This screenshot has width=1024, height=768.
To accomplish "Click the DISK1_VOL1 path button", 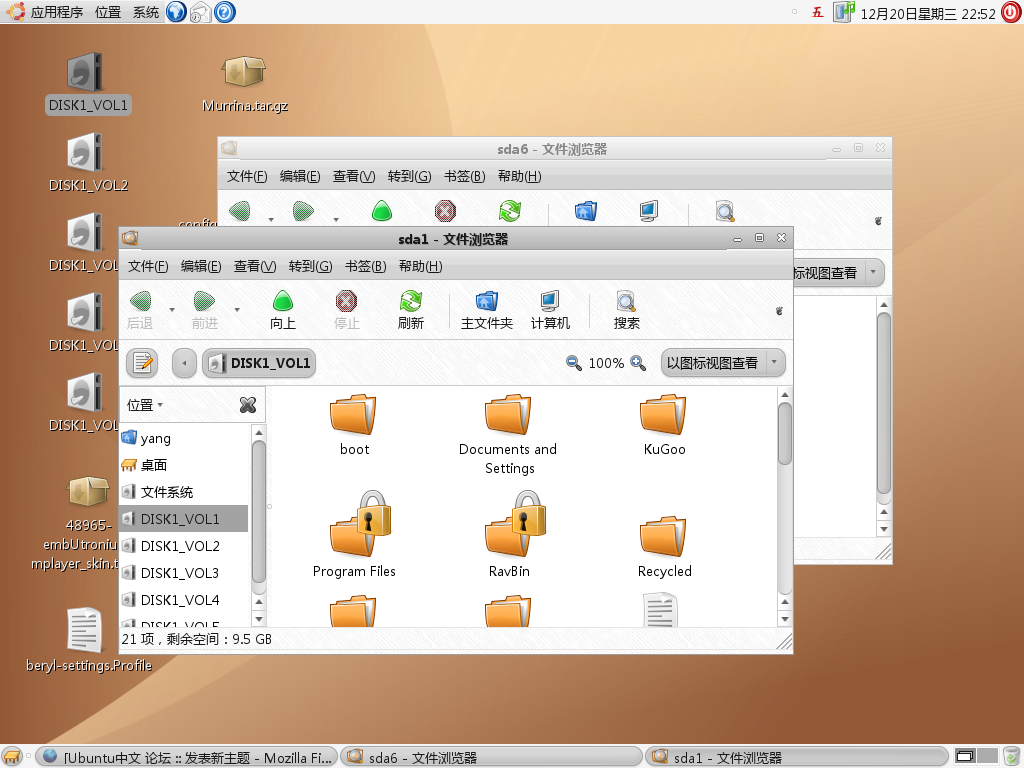I will 259,363.
